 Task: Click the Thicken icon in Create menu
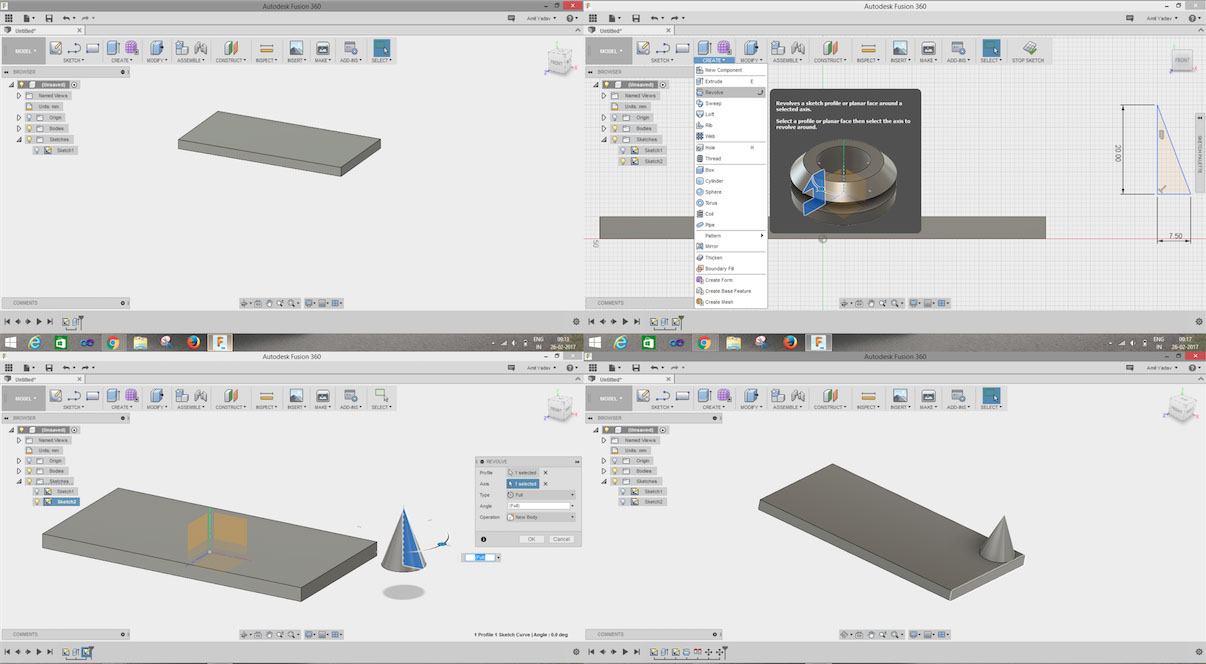(x=698, y=258)
